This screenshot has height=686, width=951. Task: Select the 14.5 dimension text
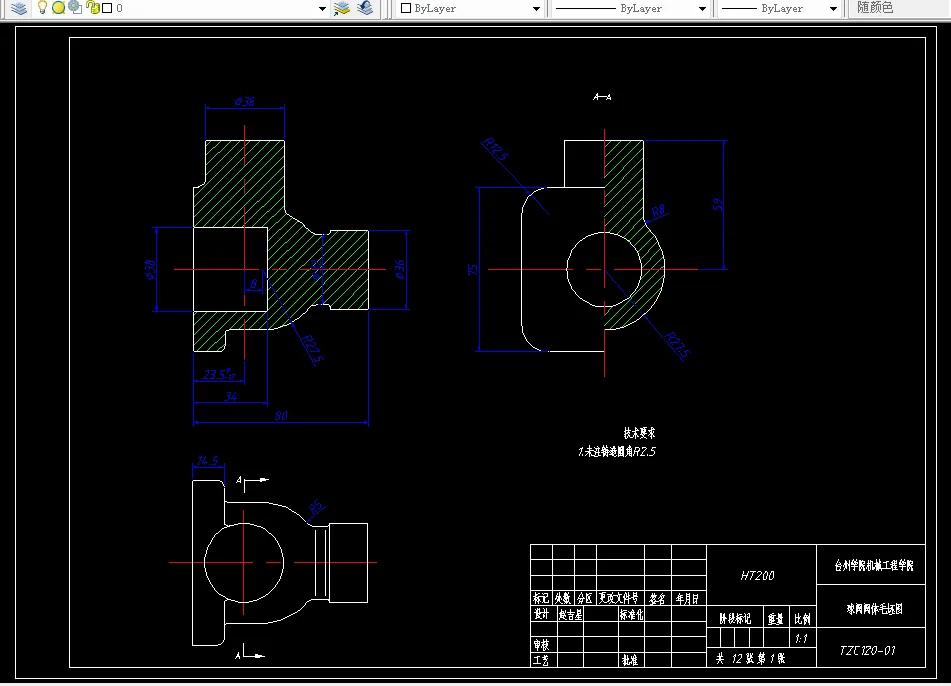(207, 460)
